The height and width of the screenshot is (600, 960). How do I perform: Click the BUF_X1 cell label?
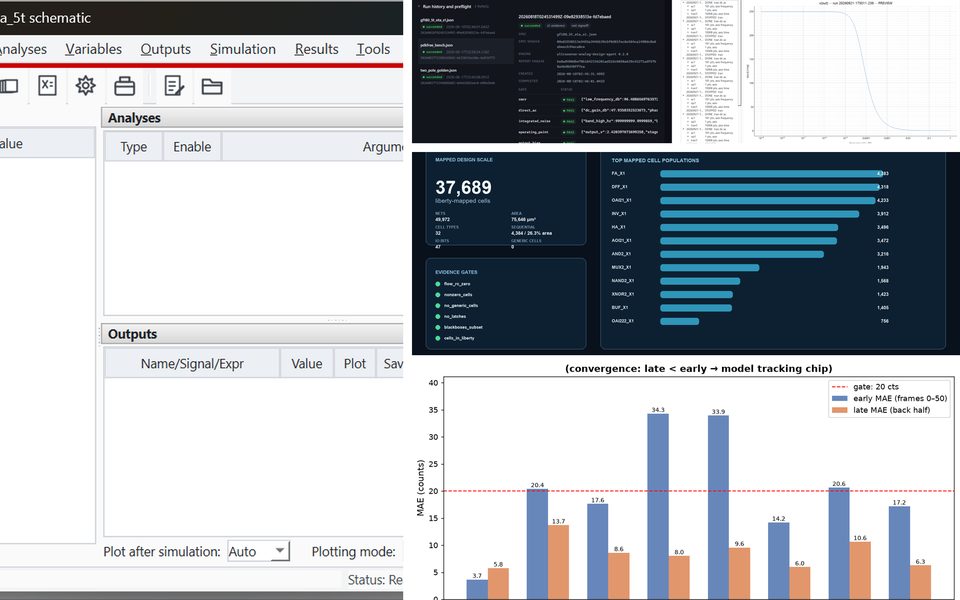click(x=620, y=308)
